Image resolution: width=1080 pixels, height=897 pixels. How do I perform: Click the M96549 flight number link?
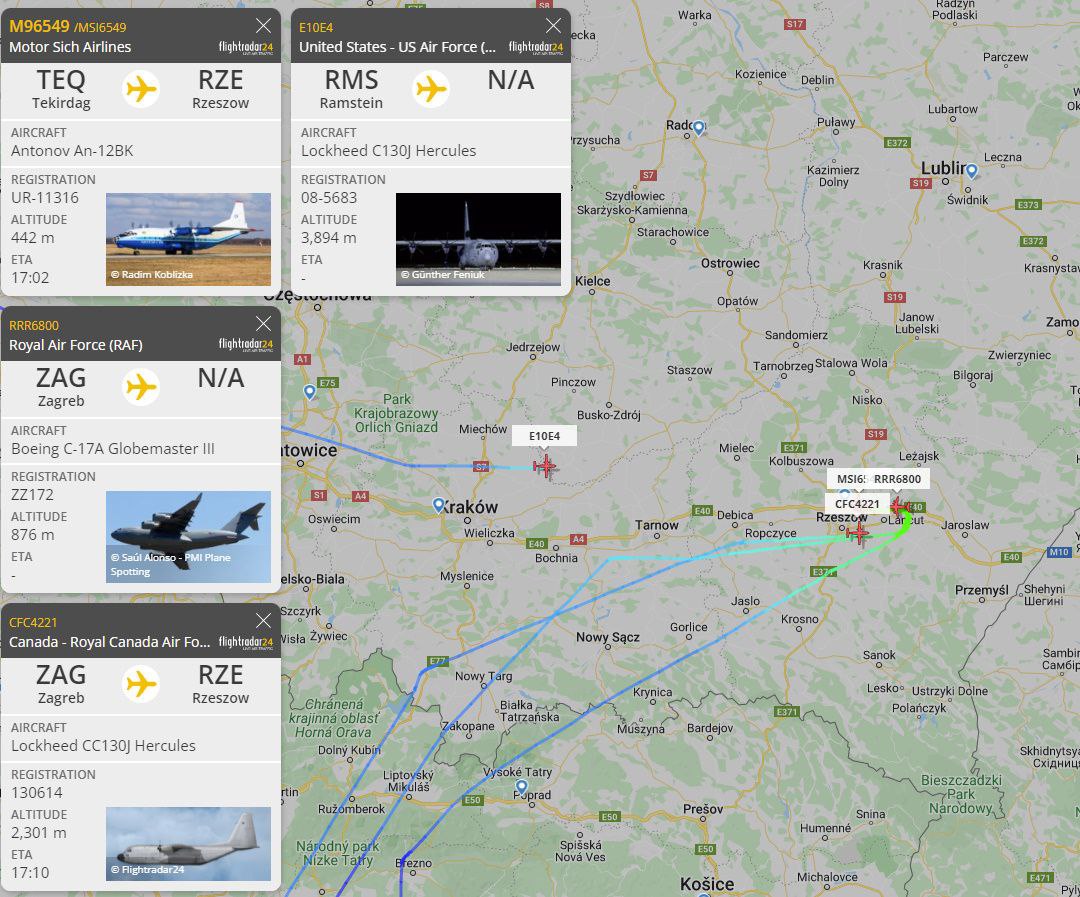pyautogui.click(x=39, y=26)
